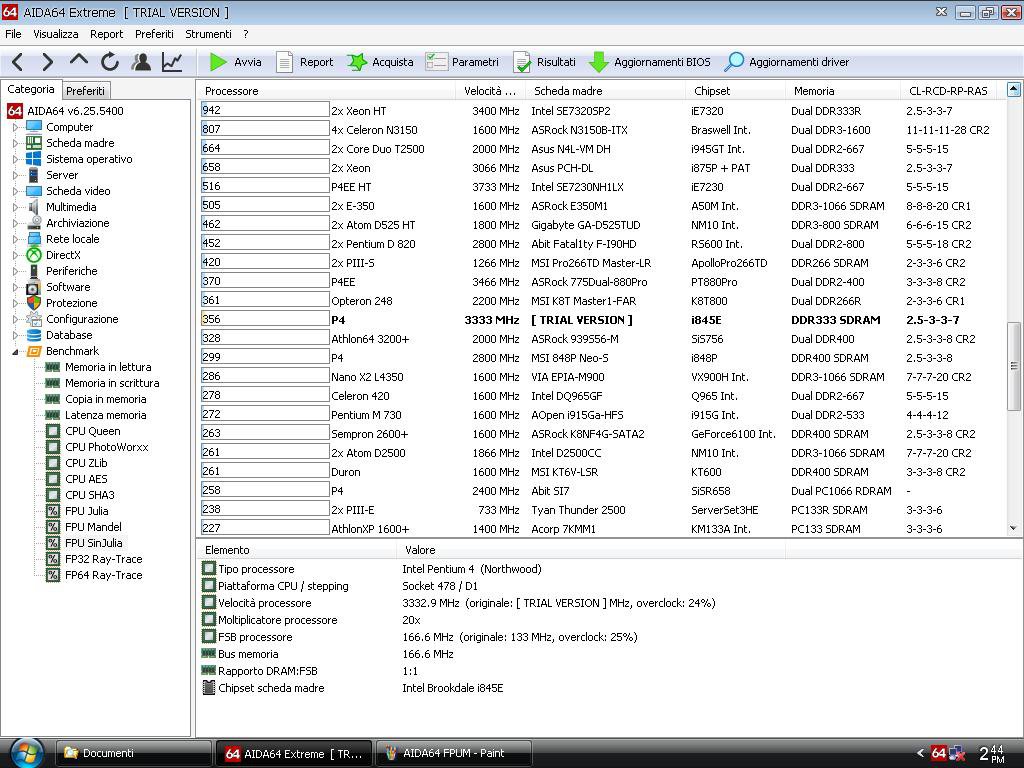Viewport: 1024px width, 768px height.
Task: Start benchmark with Avvia button
Action: pyautogui.click(x=236, y=62)
